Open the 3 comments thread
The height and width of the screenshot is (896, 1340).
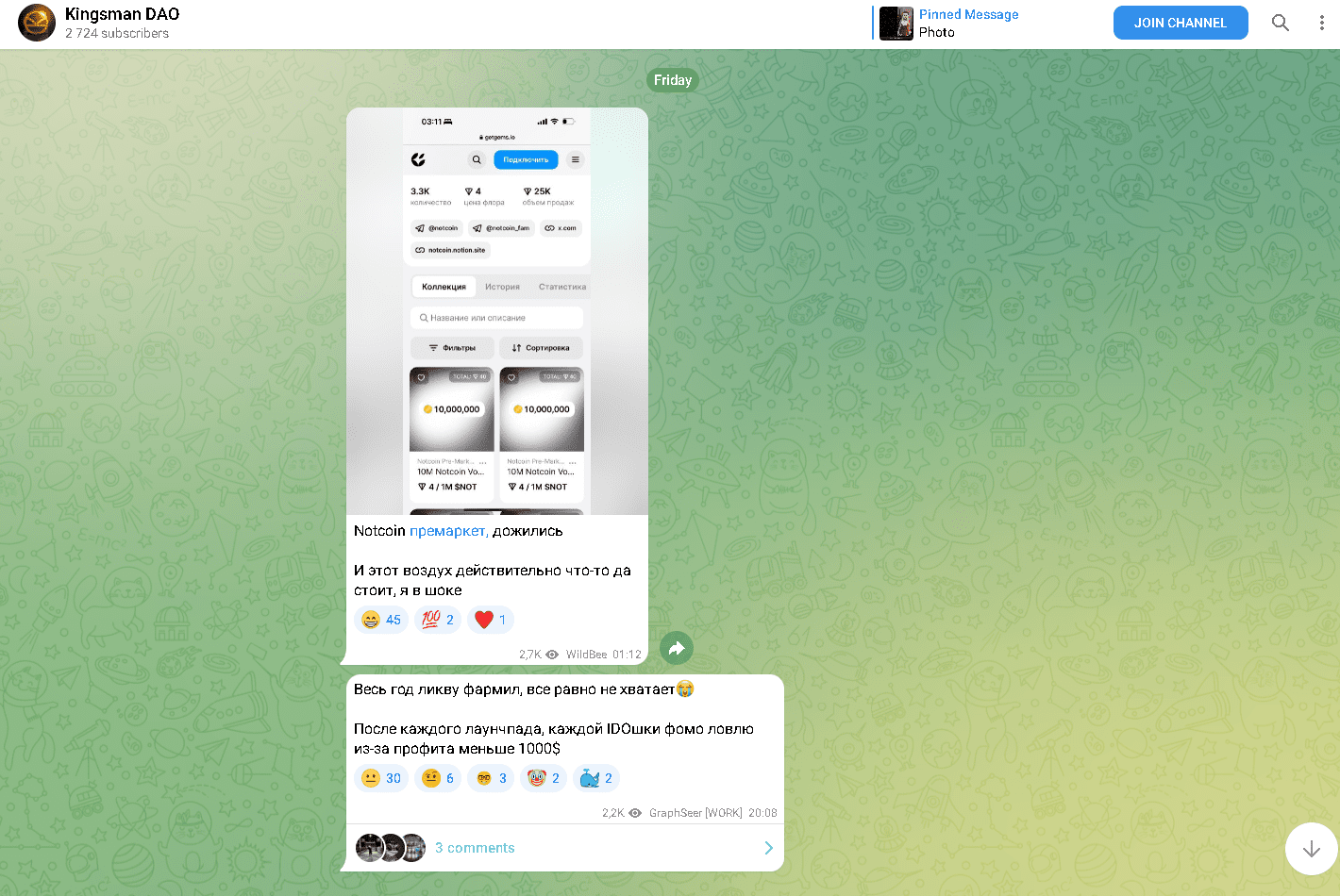(x=564, y=848)
